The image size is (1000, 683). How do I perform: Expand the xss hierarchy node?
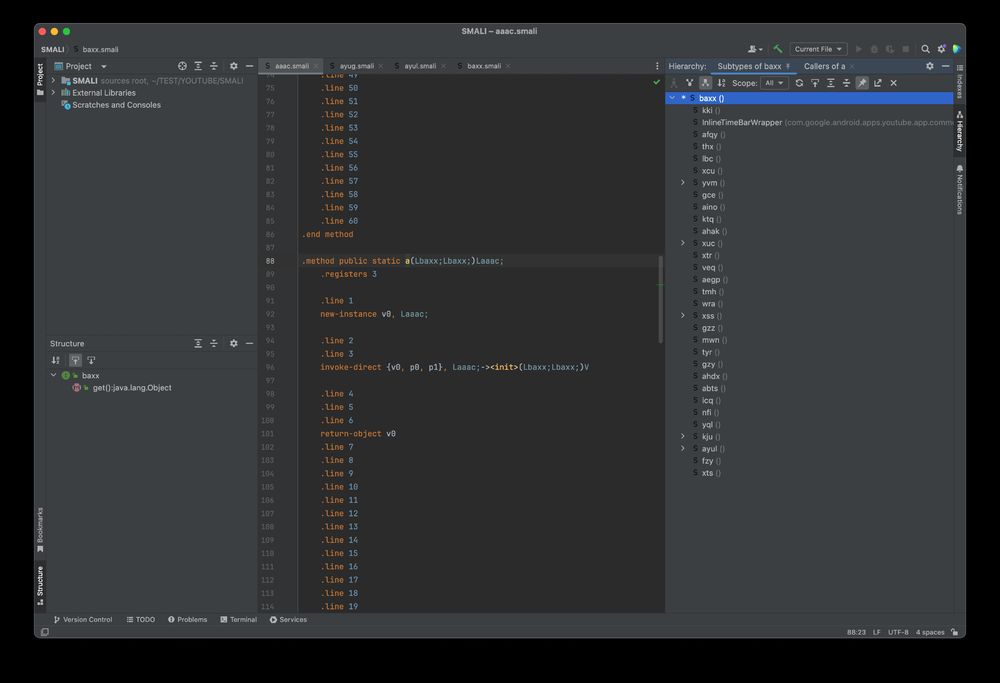(x=683, y=316)
